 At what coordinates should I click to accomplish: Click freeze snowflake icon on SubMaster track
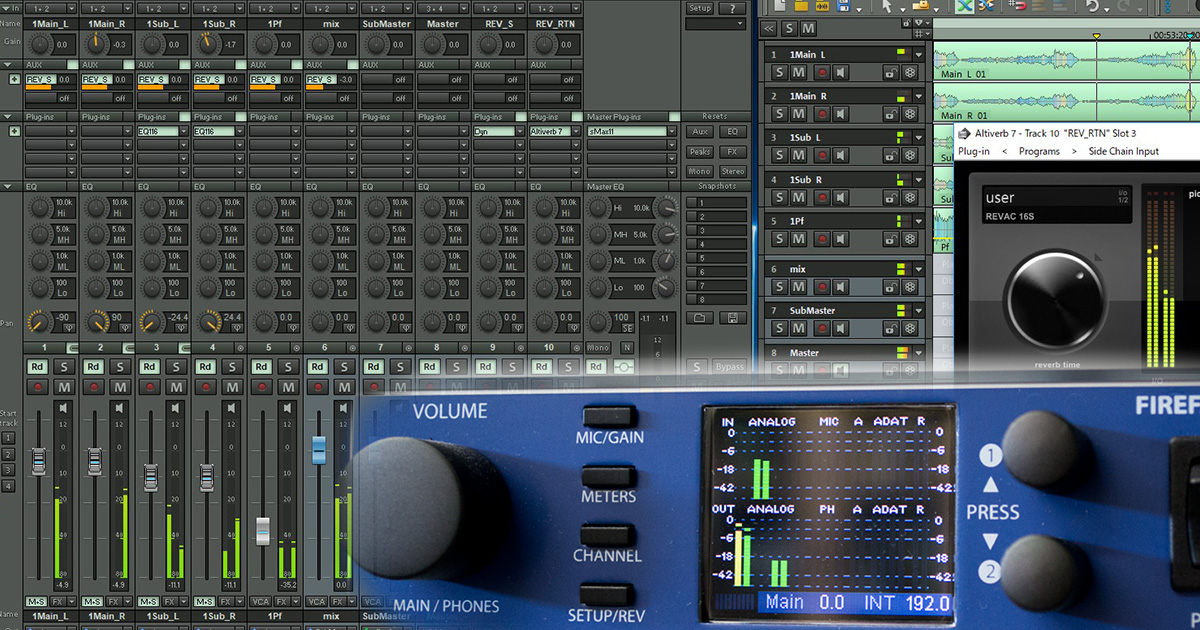[910, 329]
